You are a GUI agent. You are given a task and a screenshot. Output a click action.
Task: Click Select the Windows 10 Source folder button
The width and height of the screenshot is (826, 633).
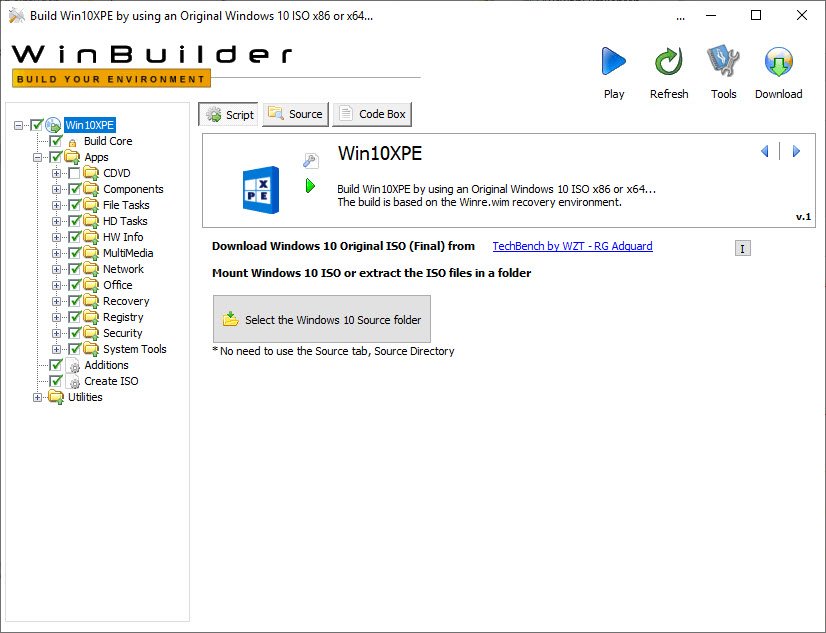pos(322,319)
